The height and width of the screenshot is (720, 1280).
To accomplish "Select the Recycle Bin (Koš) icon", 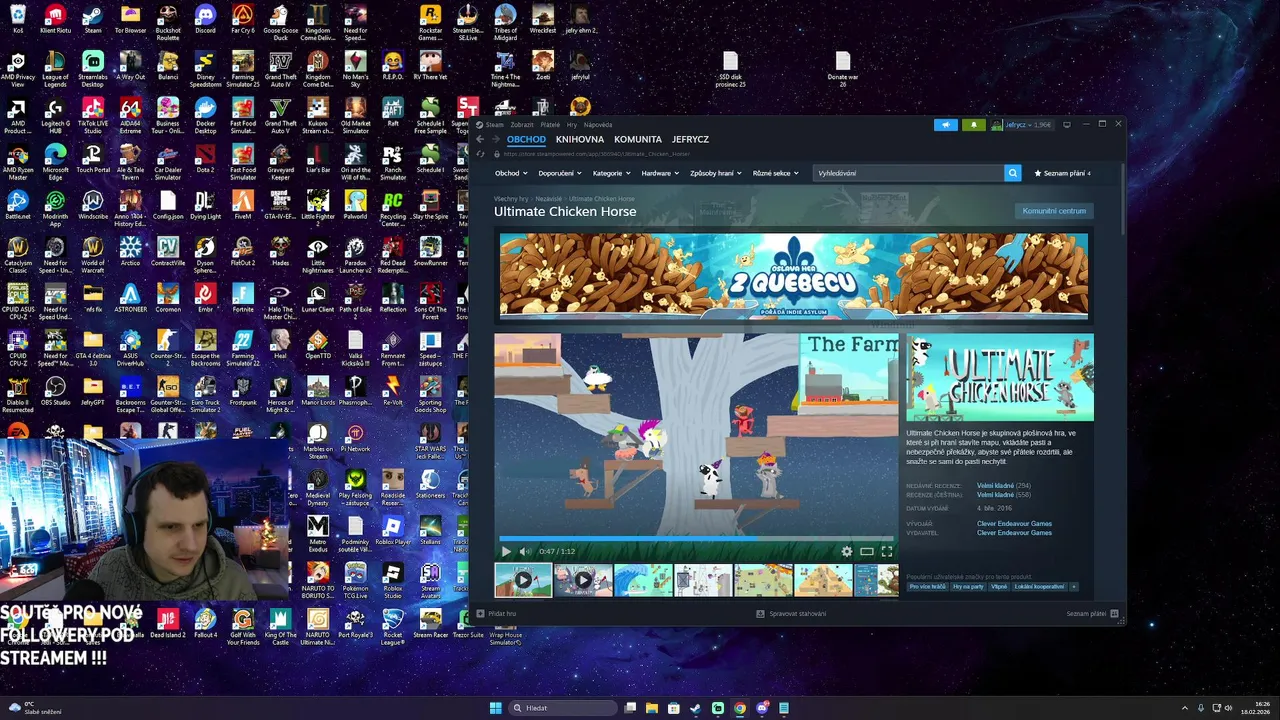I will (18, 18).
